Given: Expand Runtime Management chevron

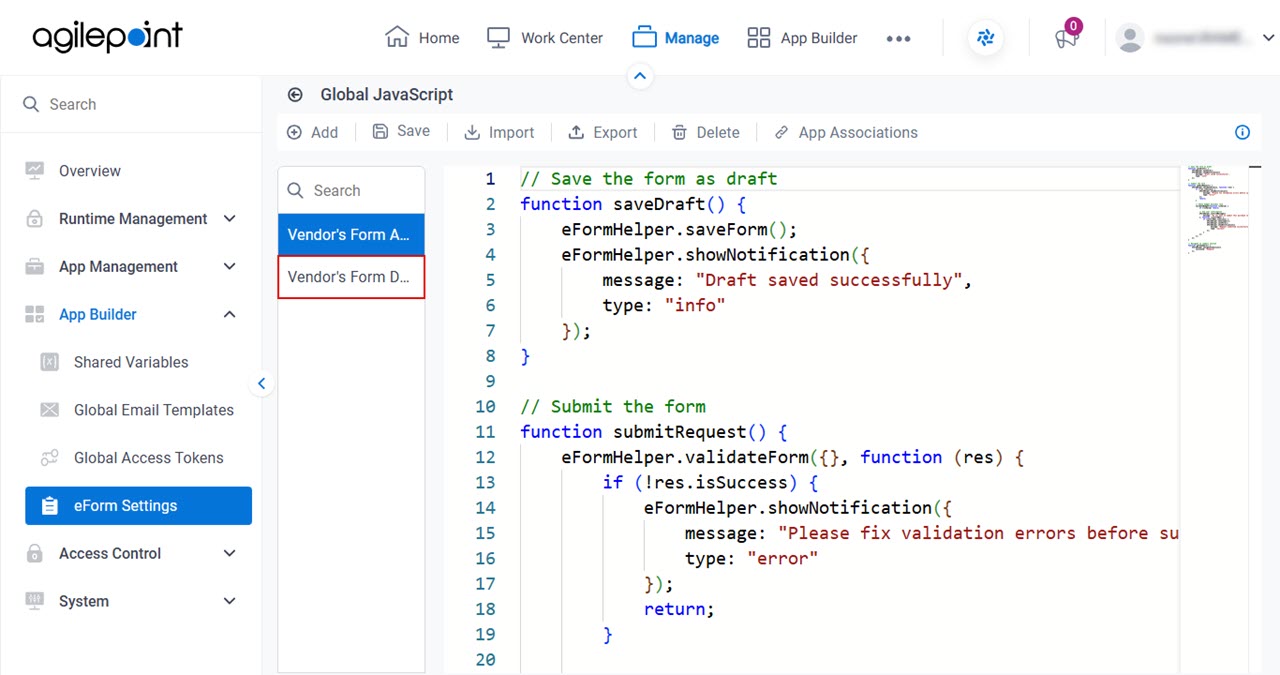Looking at the screenshot, I should 229,219.
